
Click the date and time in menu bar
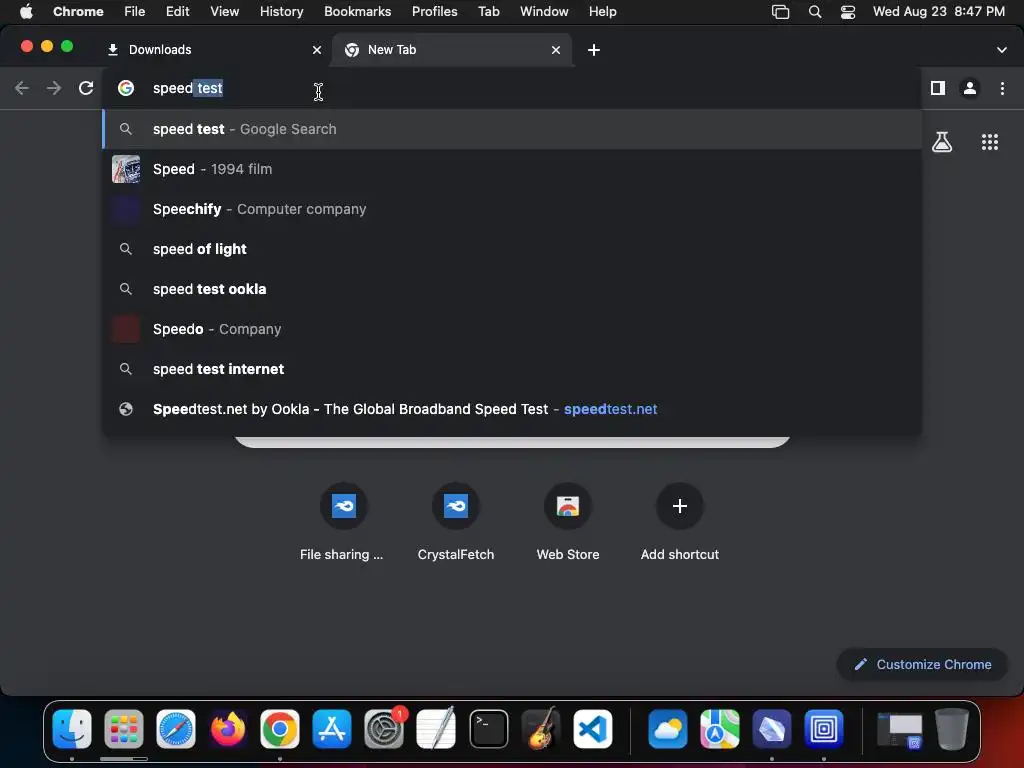938,11
